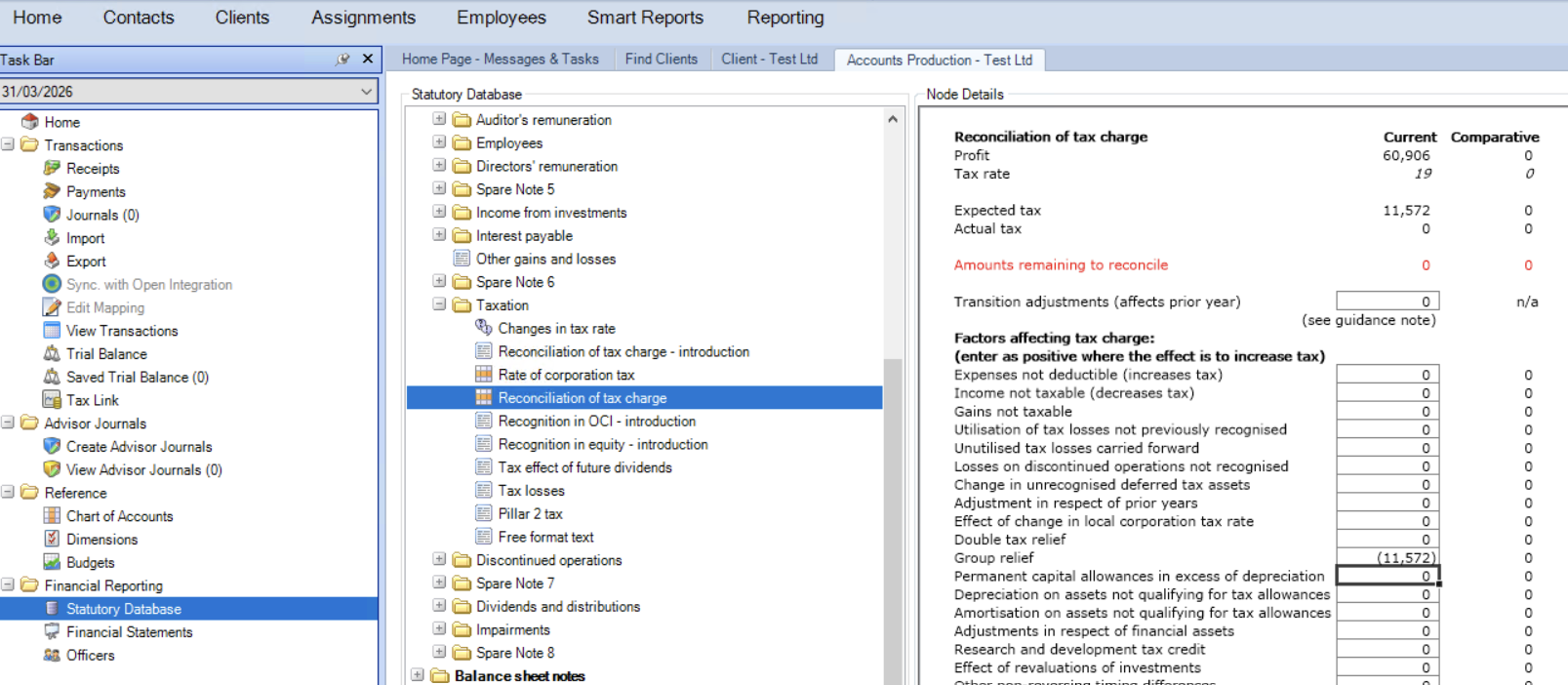Screen dimensions: 1568x685
Task: Switch to the Find Clients tab
Action: click(x=661, y=60)
